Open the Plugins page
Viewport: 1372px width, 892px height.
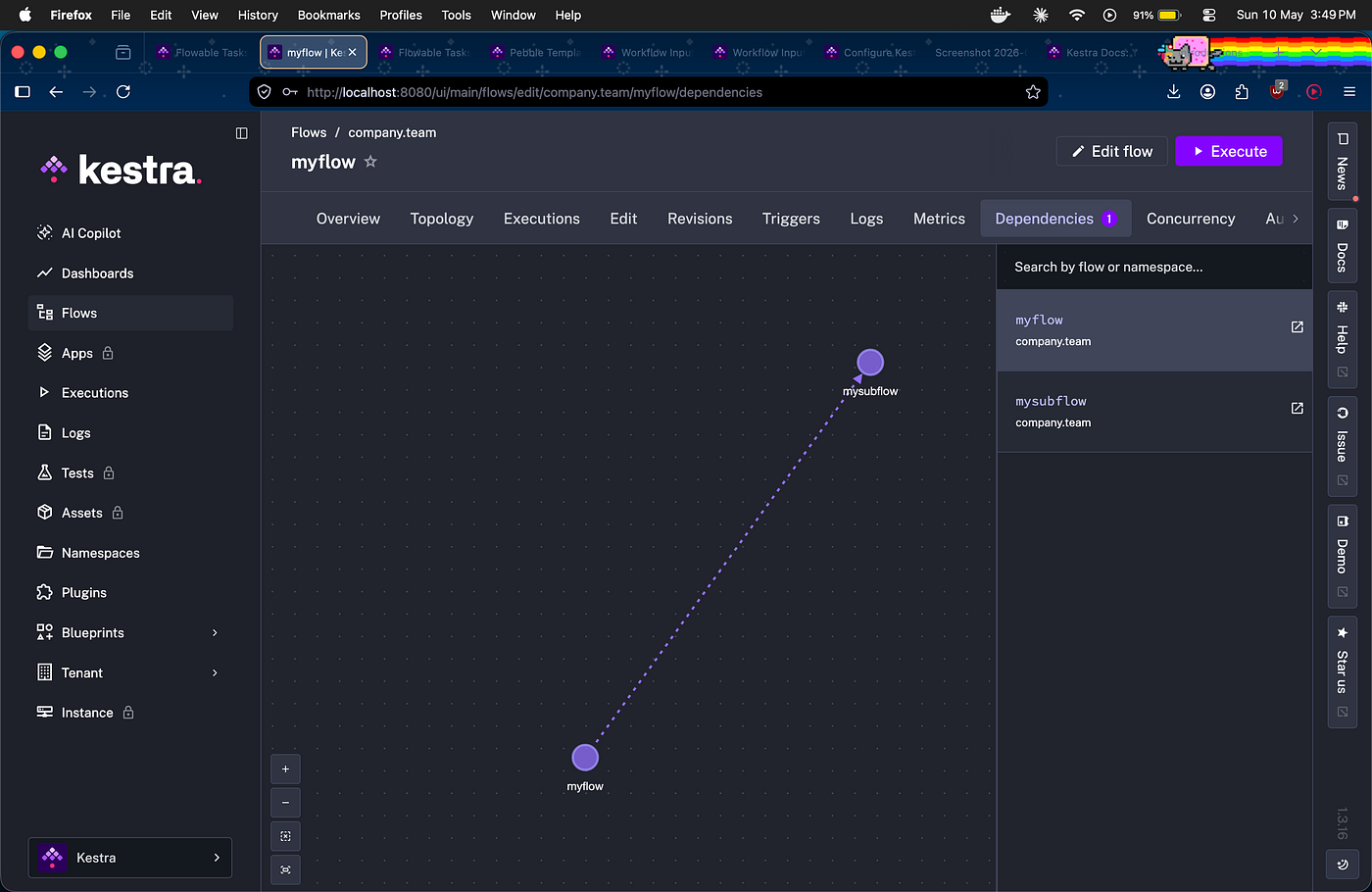130,593
